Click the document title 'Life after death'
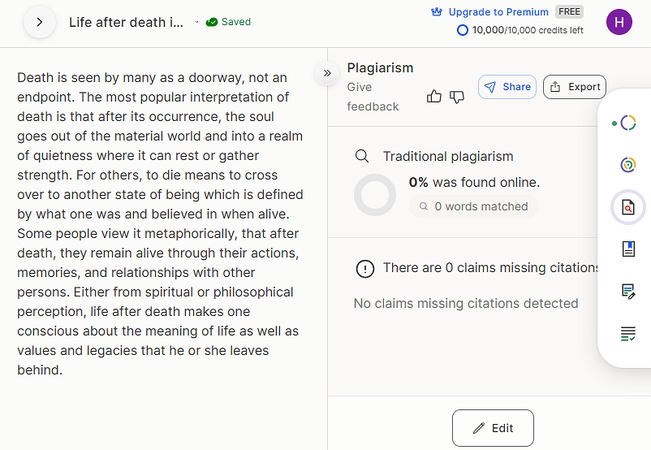 [126, 21]
